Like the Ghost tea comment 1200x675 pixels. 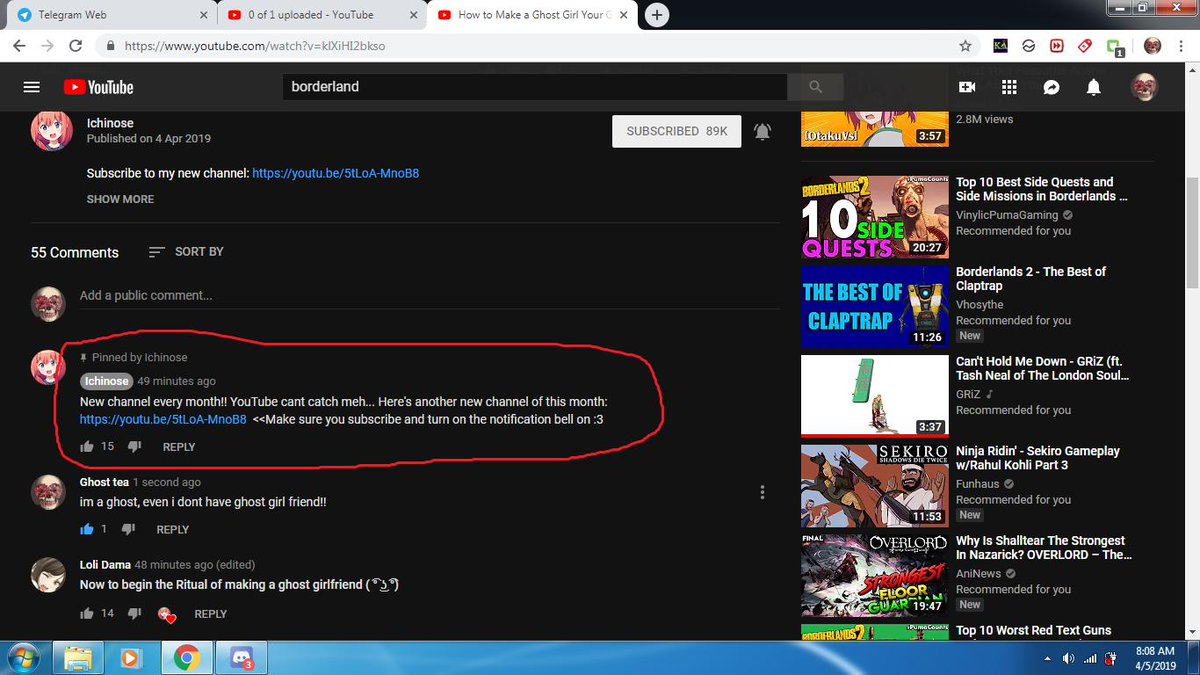[87, 529]
